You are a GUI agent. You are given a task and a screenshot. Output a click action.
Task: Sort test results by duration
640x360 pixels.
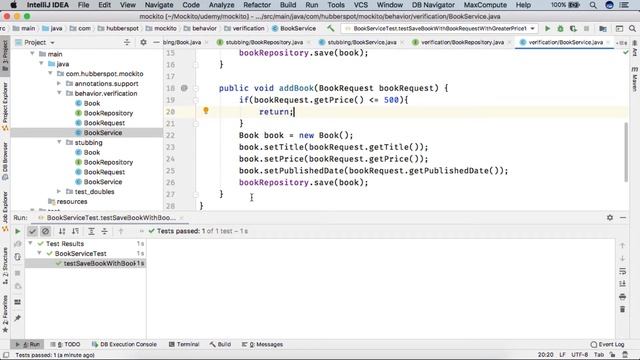[x=76, y=231]
